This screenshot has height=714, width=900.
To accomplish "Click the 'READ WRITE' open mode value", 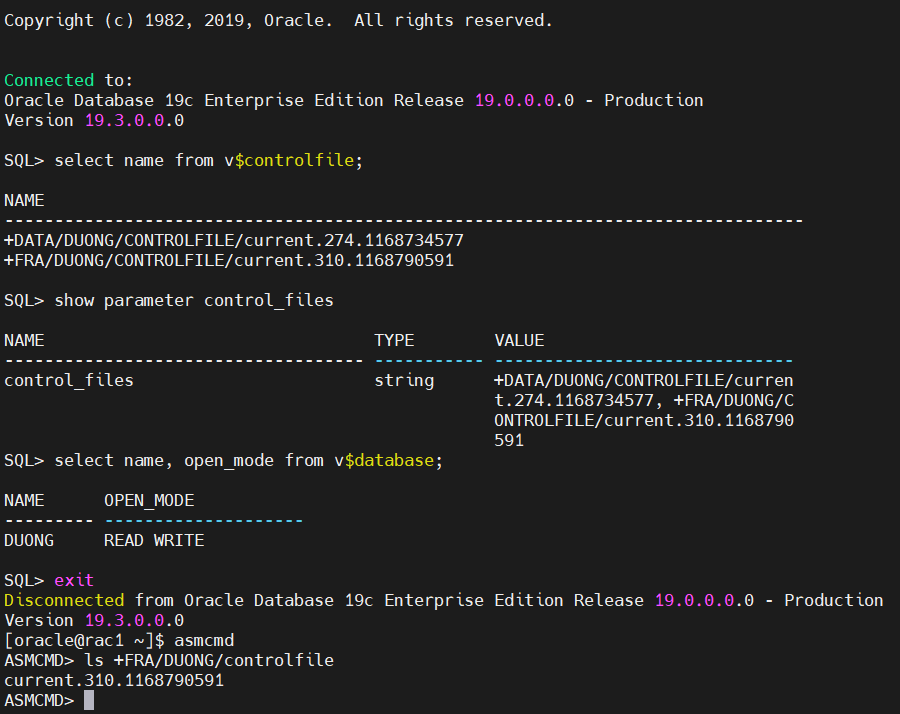I will click(x=154, y=540).
